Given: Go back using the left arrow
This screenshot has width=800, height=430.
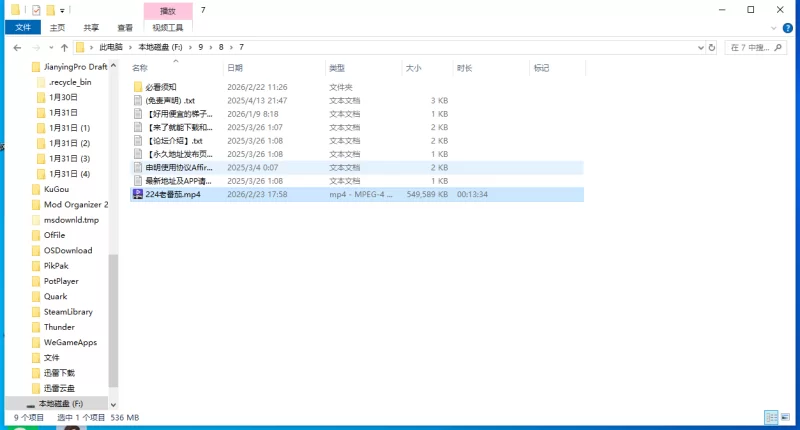Looking at the screenshot, I should pyautogui.click(x=18, y=47).
